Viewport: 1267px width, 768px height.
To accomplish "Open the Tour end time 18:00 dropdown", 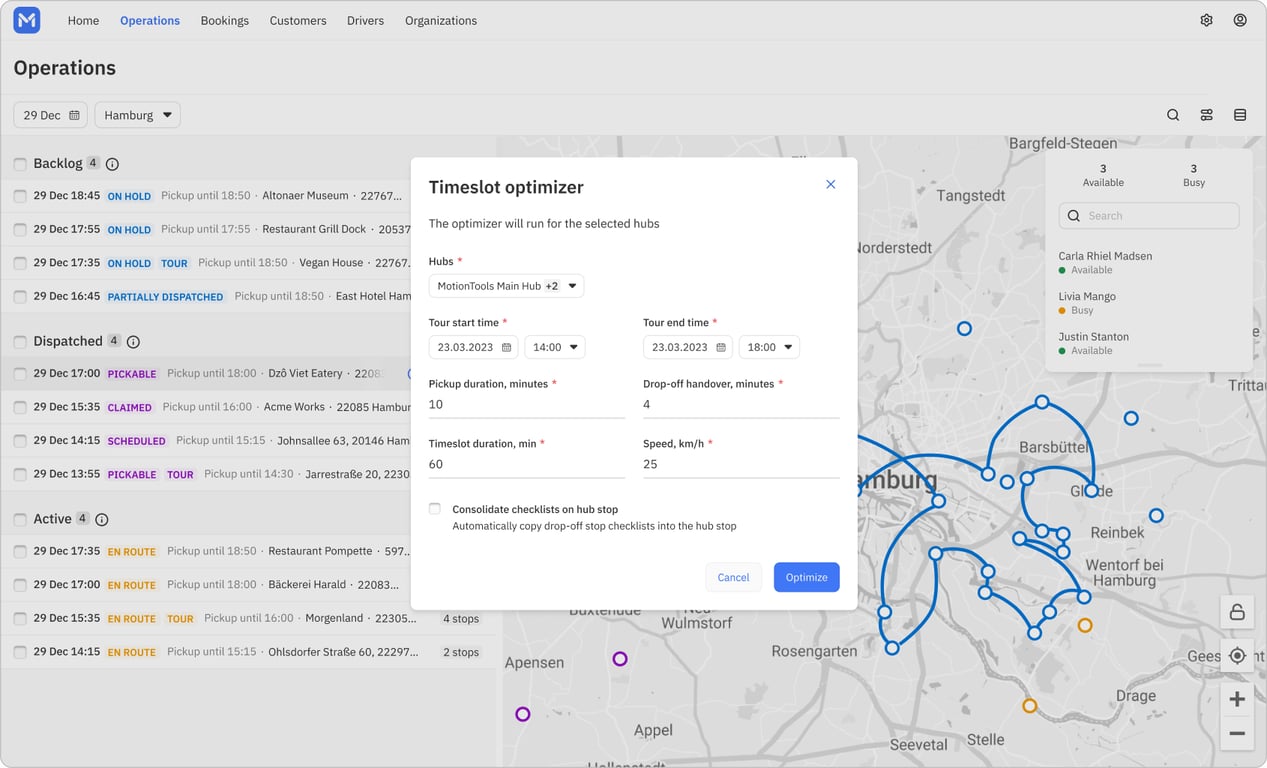I will point(769,348).
